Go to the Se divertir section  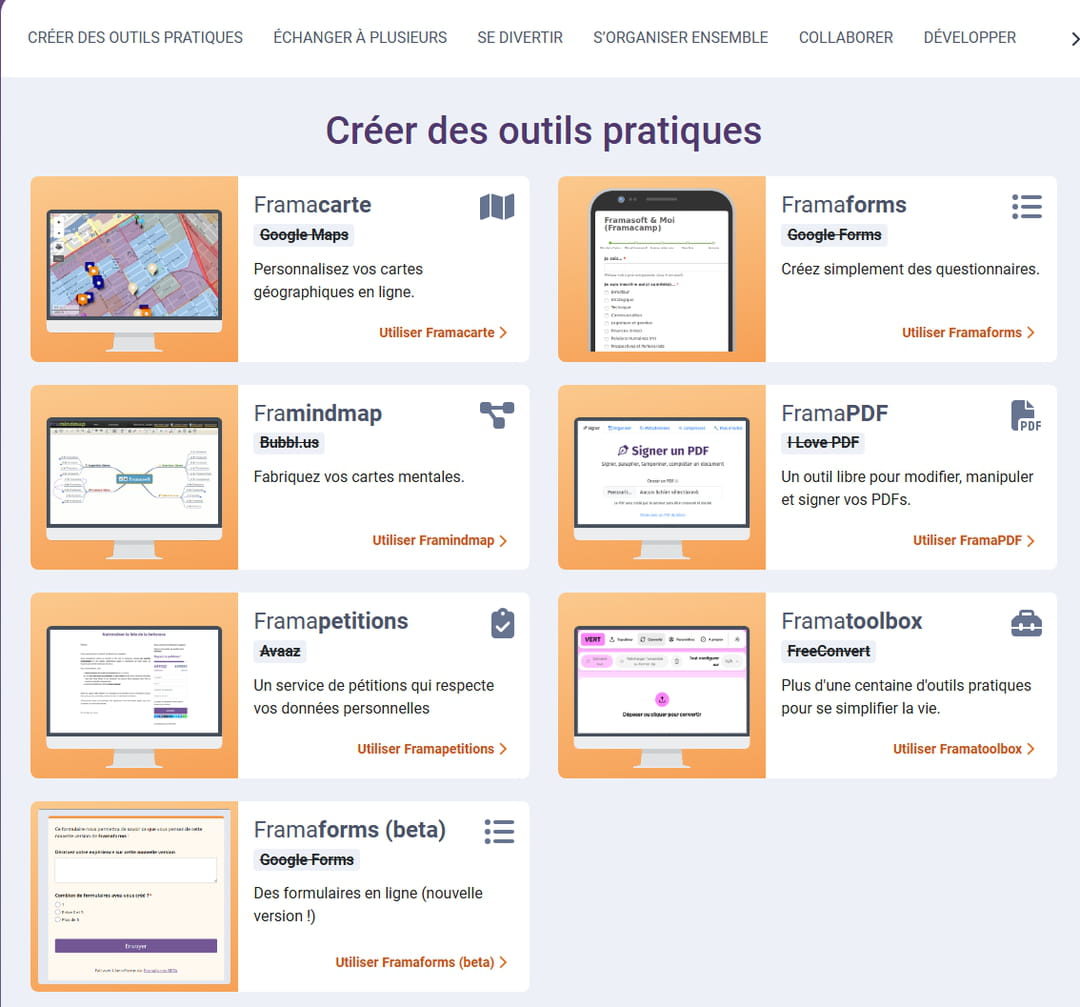(520, 38)
